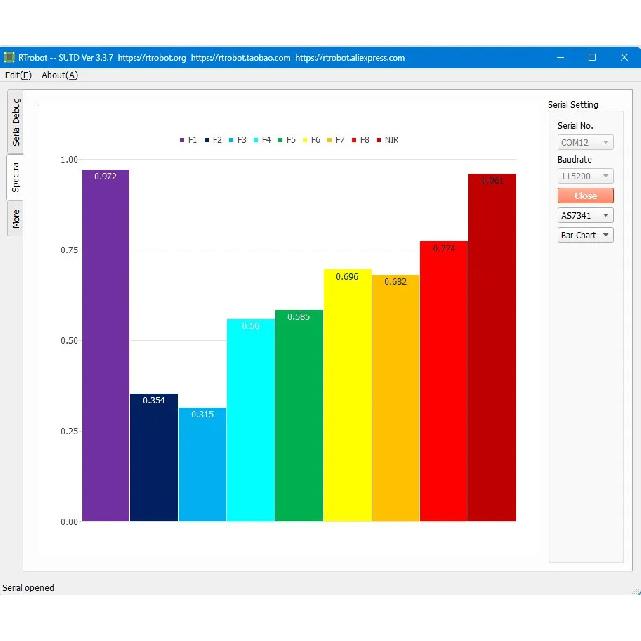Screen dimensions: 641x641
Task: Open the AS7341 sensor dropdown
Action: pos(585,215)
